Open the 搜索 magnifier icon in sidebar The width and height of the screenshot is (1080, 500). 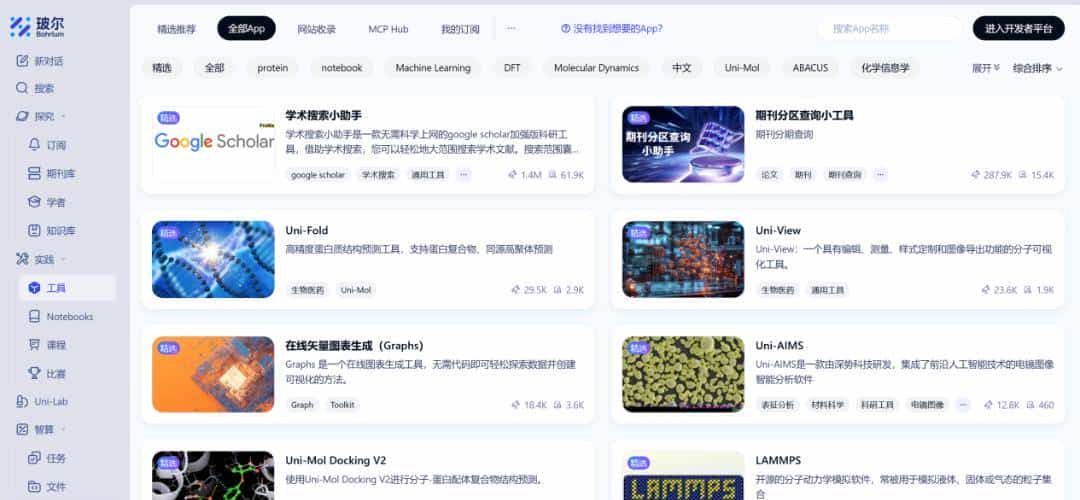point(23,88)
